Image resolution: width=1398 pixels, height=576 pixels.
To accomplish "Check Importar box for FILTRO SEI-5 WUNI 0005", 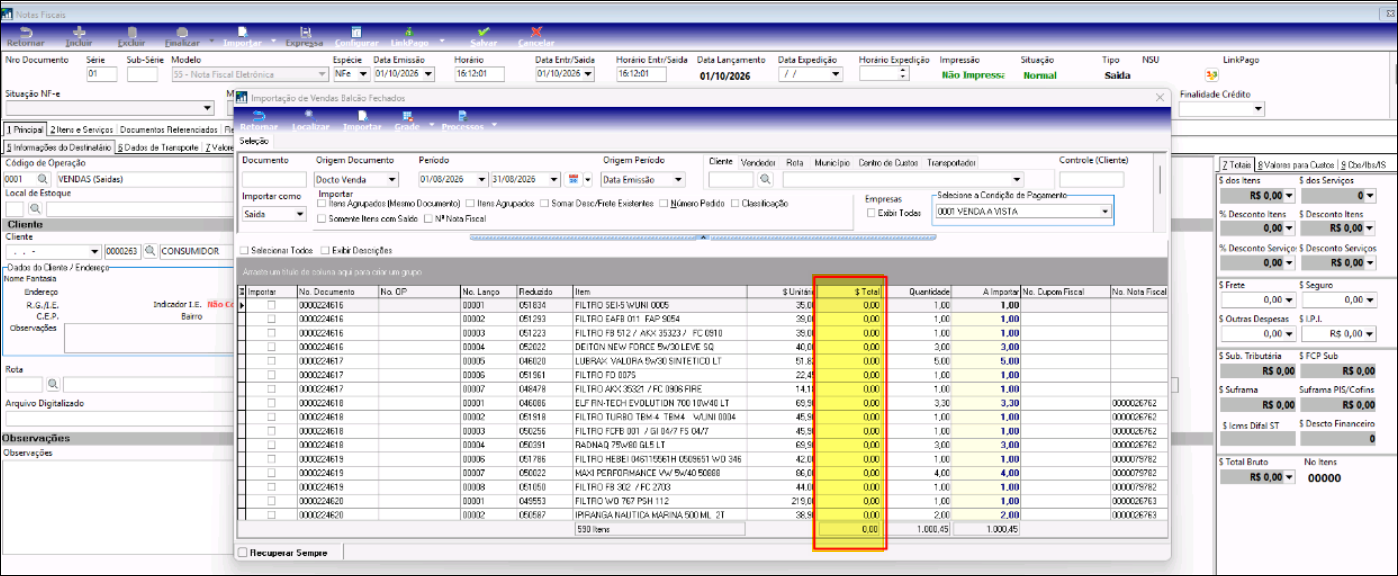I will tap(270, 304).
